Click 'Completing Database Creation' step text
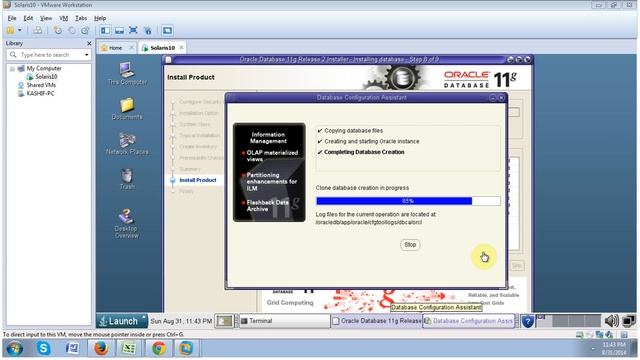 click(364, 152)
